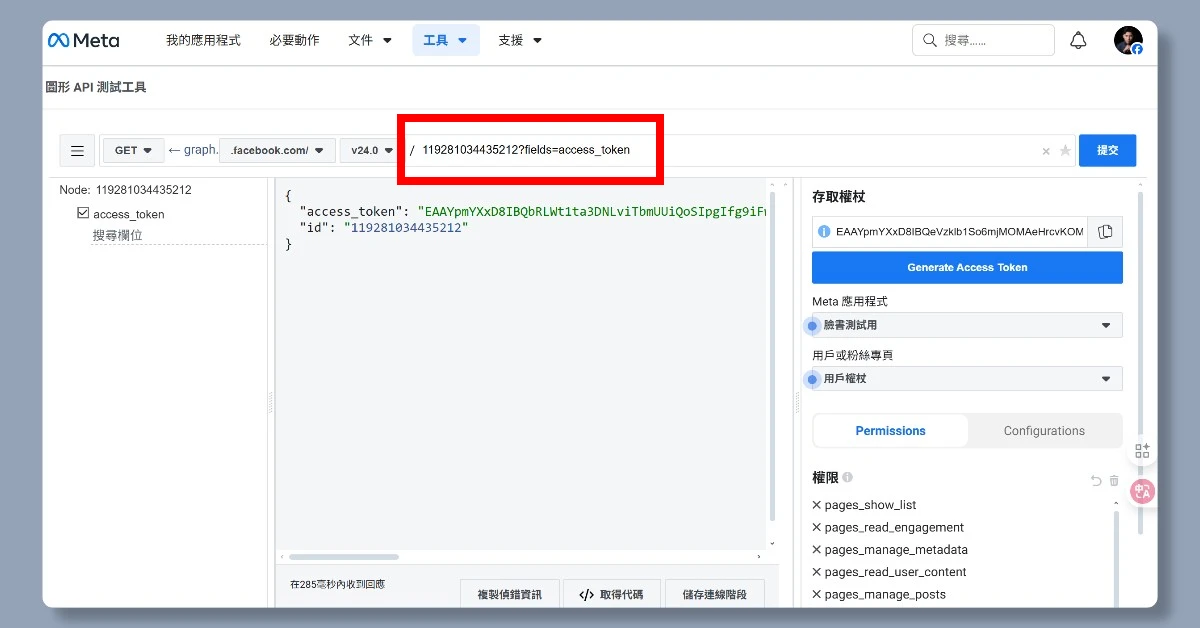Click the access token text field

tap(950, 232)
